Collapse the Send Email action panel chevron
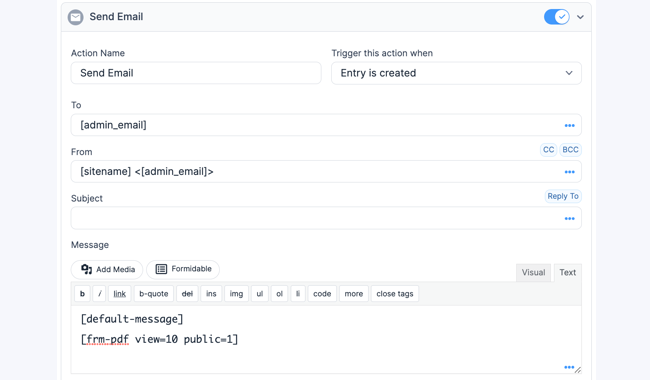Image resolution: width=650 pixels, height=380 pixels. [x=580, y=17]
